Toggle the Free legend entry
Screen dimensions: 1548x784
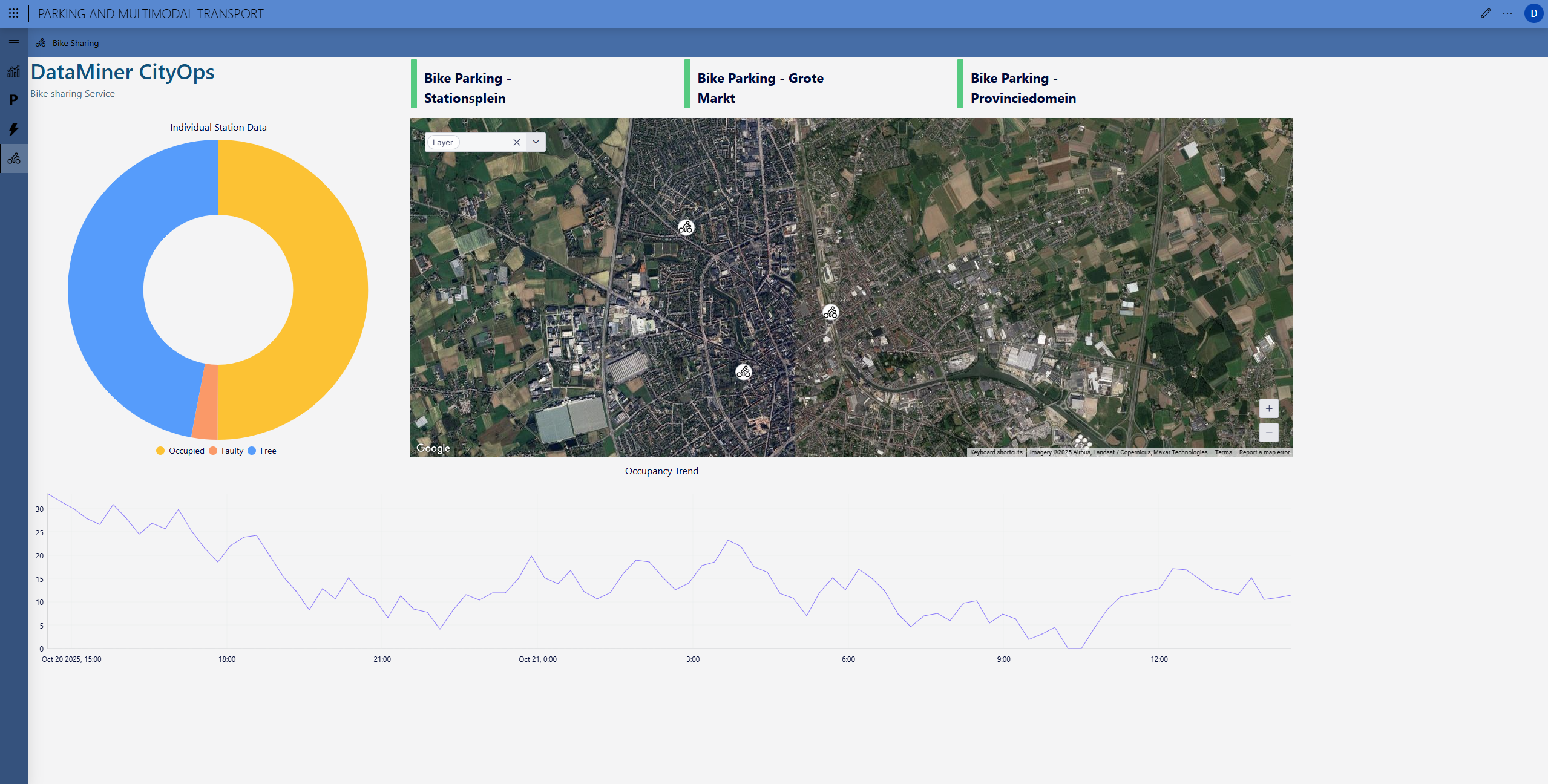[262, 451]
